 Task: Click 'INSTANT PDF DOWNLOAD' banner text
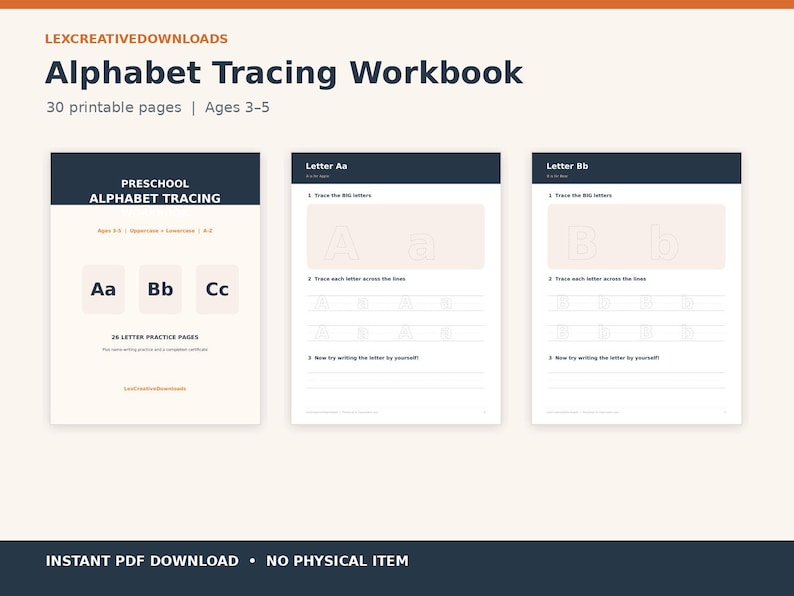(142, 561)
